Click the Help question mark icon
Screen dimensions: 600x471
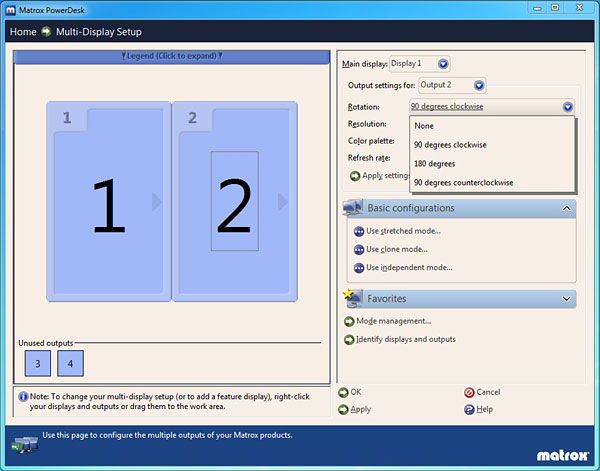point(469,410)
